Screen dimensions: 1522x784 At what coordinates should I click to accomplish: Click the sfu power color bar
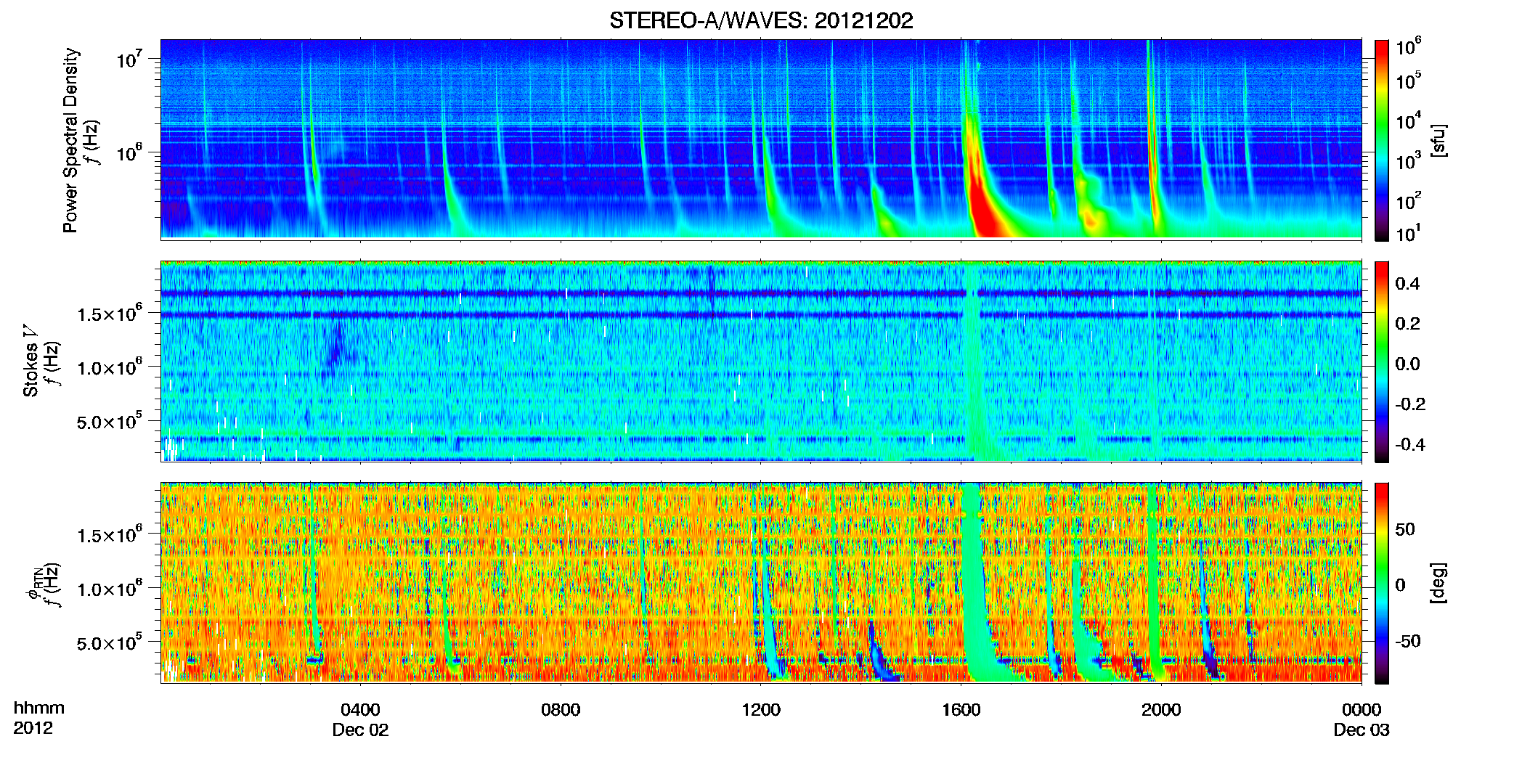click(x=1382, y=140)
